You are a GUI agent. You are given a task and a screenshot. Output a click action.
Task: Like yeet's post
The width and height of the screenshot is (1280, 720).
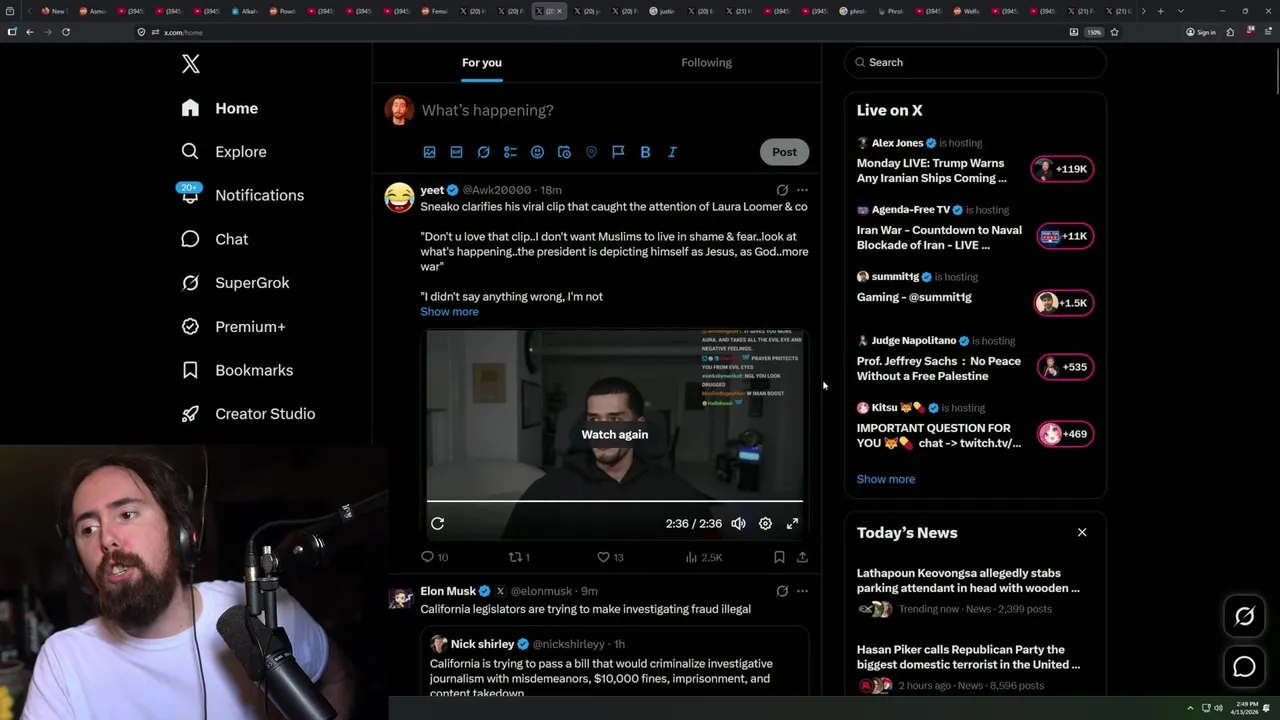610,557
